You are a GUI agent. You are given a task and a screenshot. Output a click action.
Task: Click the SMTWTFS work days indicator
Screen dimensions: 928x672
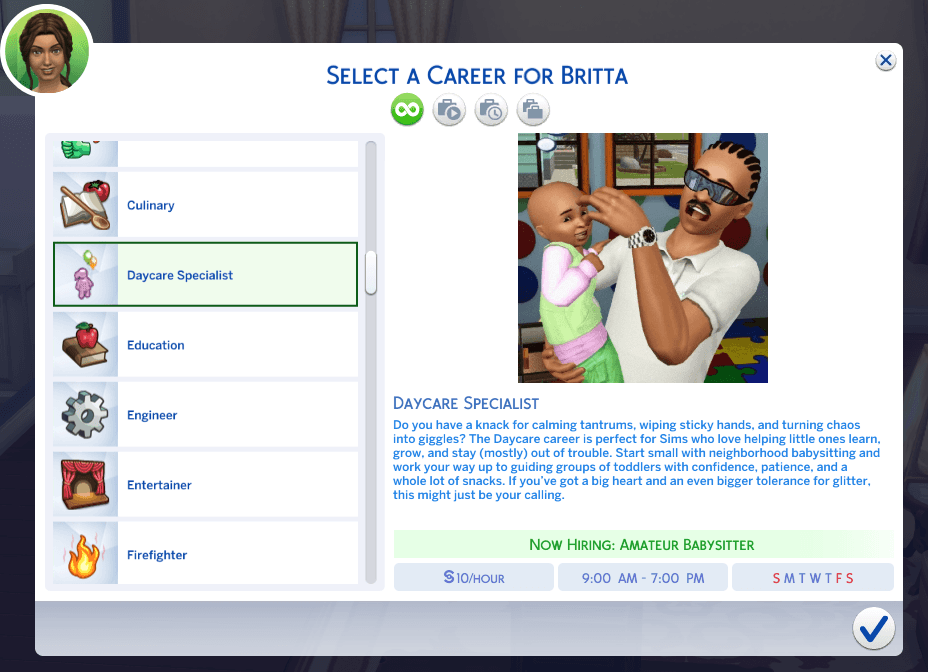813,577
